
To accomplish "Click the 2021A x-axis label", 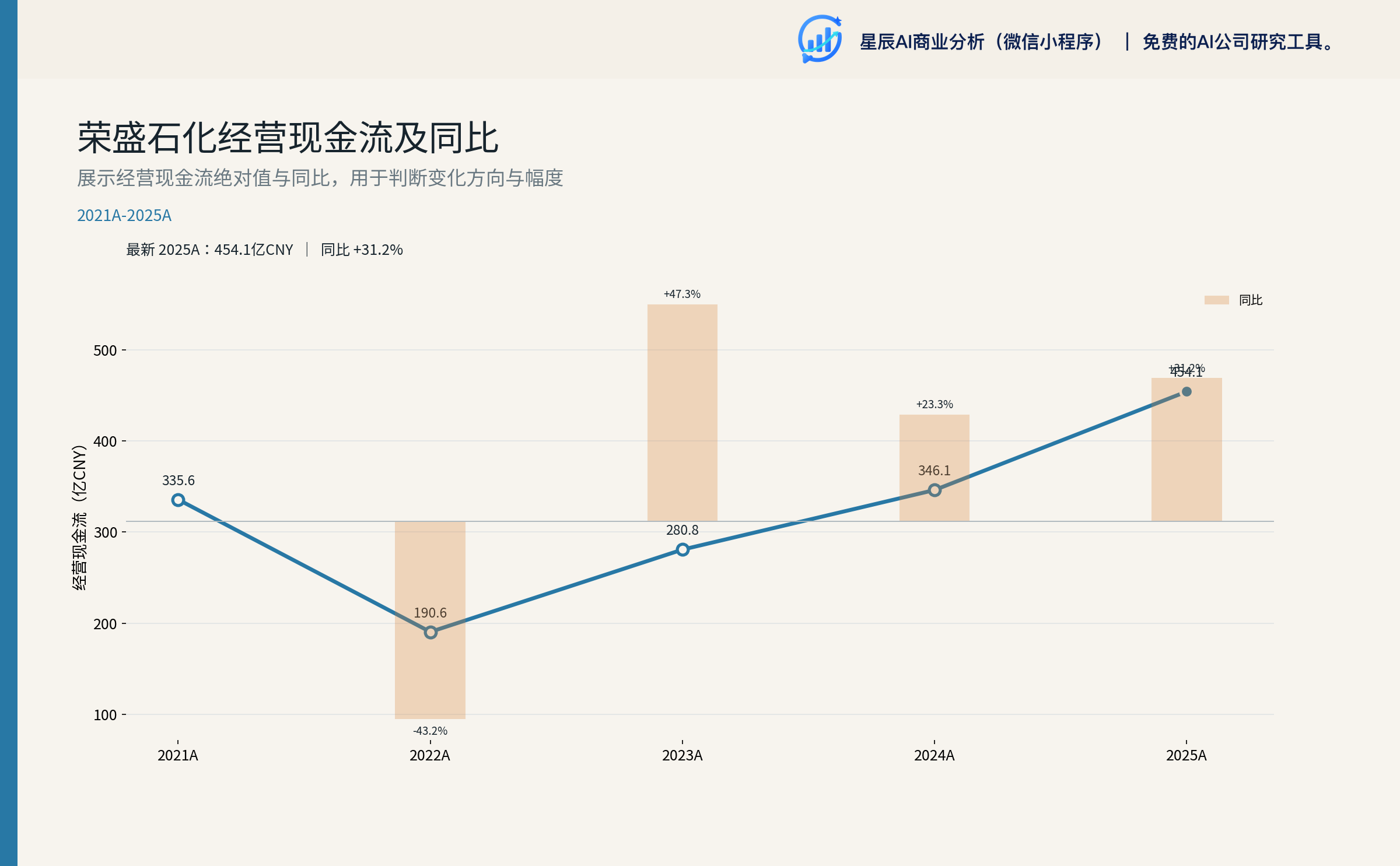I will point(178,756).
